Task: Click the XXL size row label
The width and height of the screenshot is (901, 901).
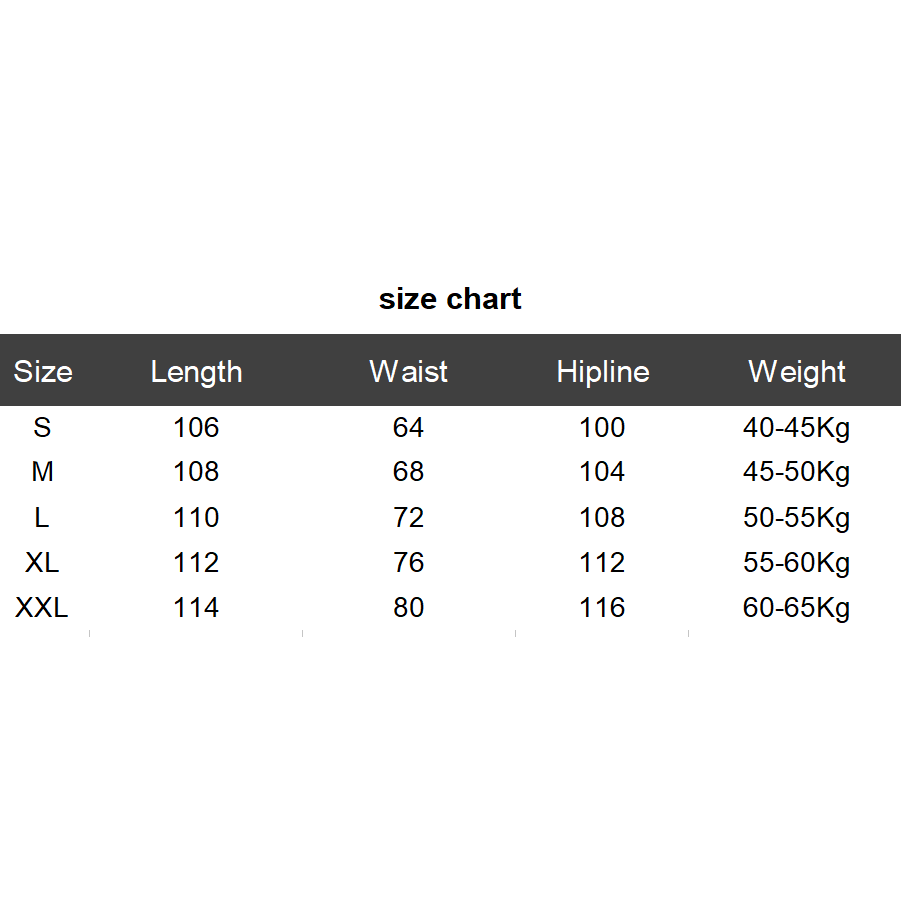Action: (42, 608)
